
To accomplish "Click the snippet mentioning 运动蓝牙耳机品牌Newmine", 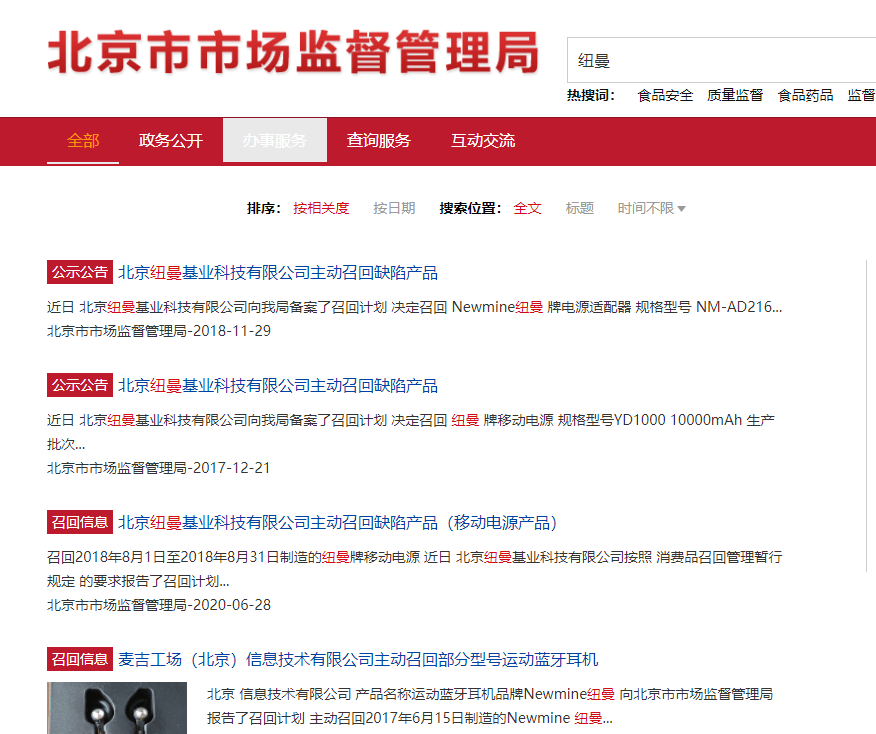I will point(490,706).
